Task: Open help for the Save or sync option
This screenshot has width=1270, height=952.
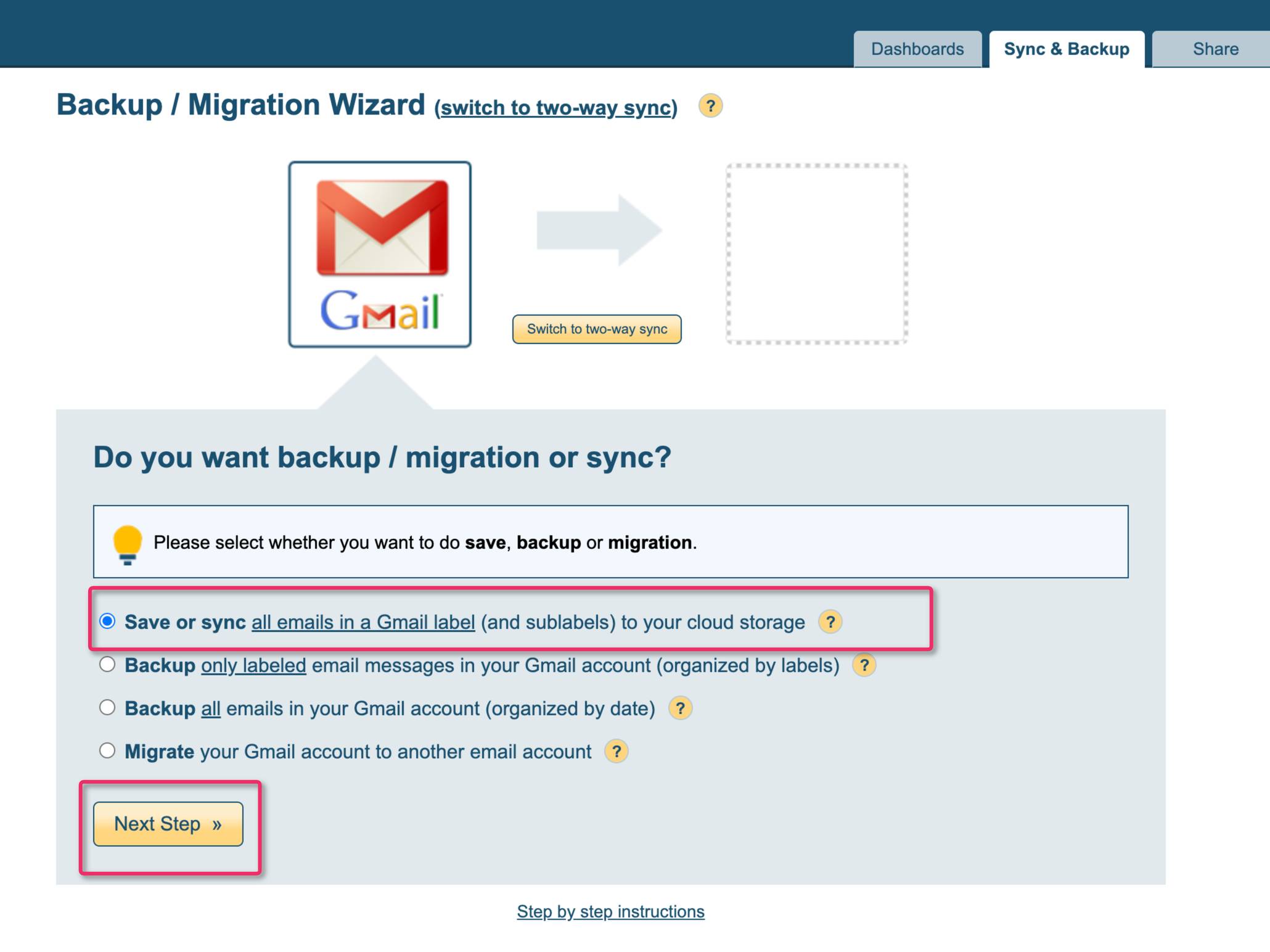Action: [x=830, y=622]
